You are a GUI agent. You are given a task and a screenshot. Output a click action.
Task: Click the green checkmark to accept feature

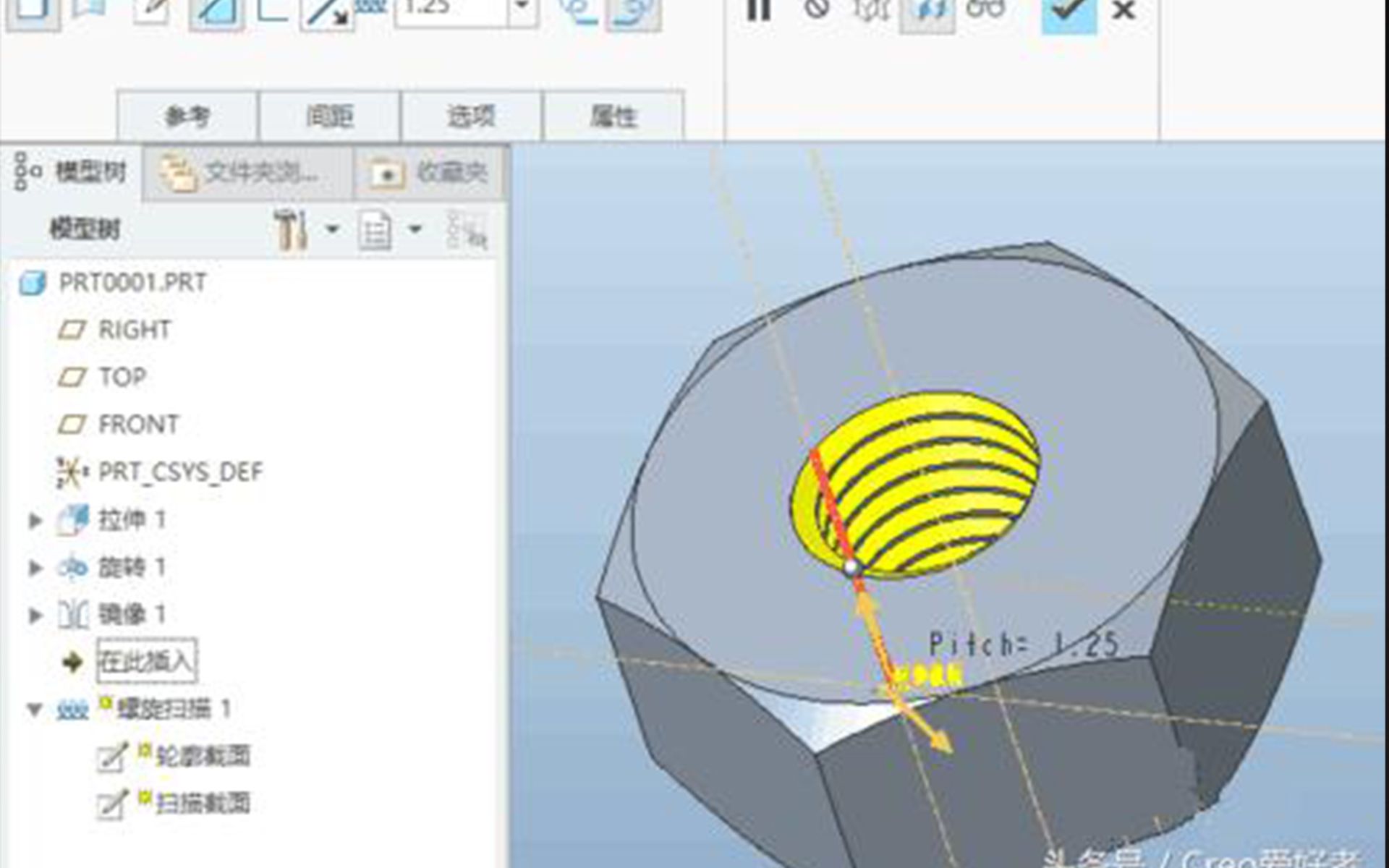[x=1069, y=12]
